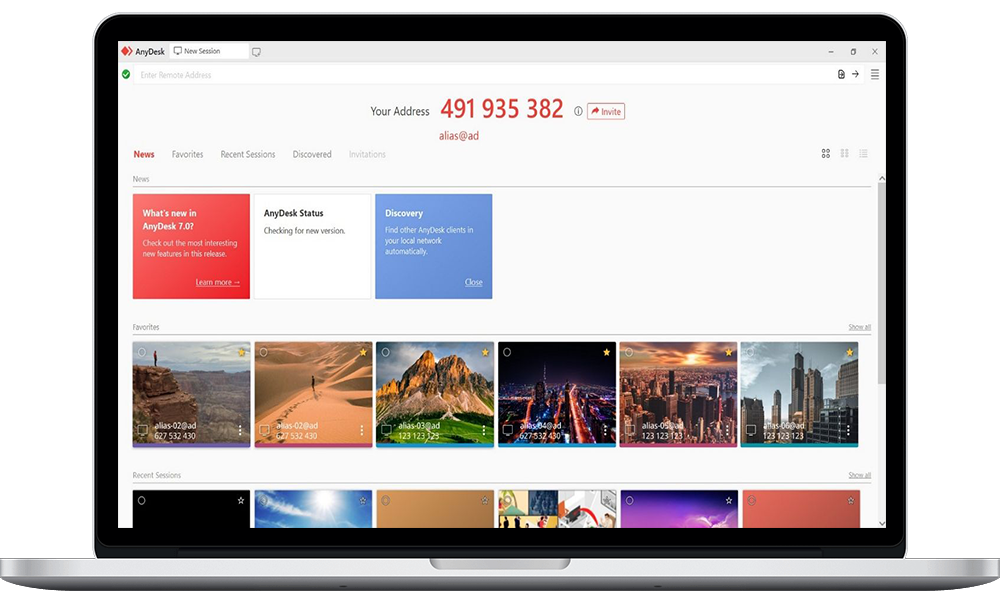Switch to large tiles view icon

(826, 154)
